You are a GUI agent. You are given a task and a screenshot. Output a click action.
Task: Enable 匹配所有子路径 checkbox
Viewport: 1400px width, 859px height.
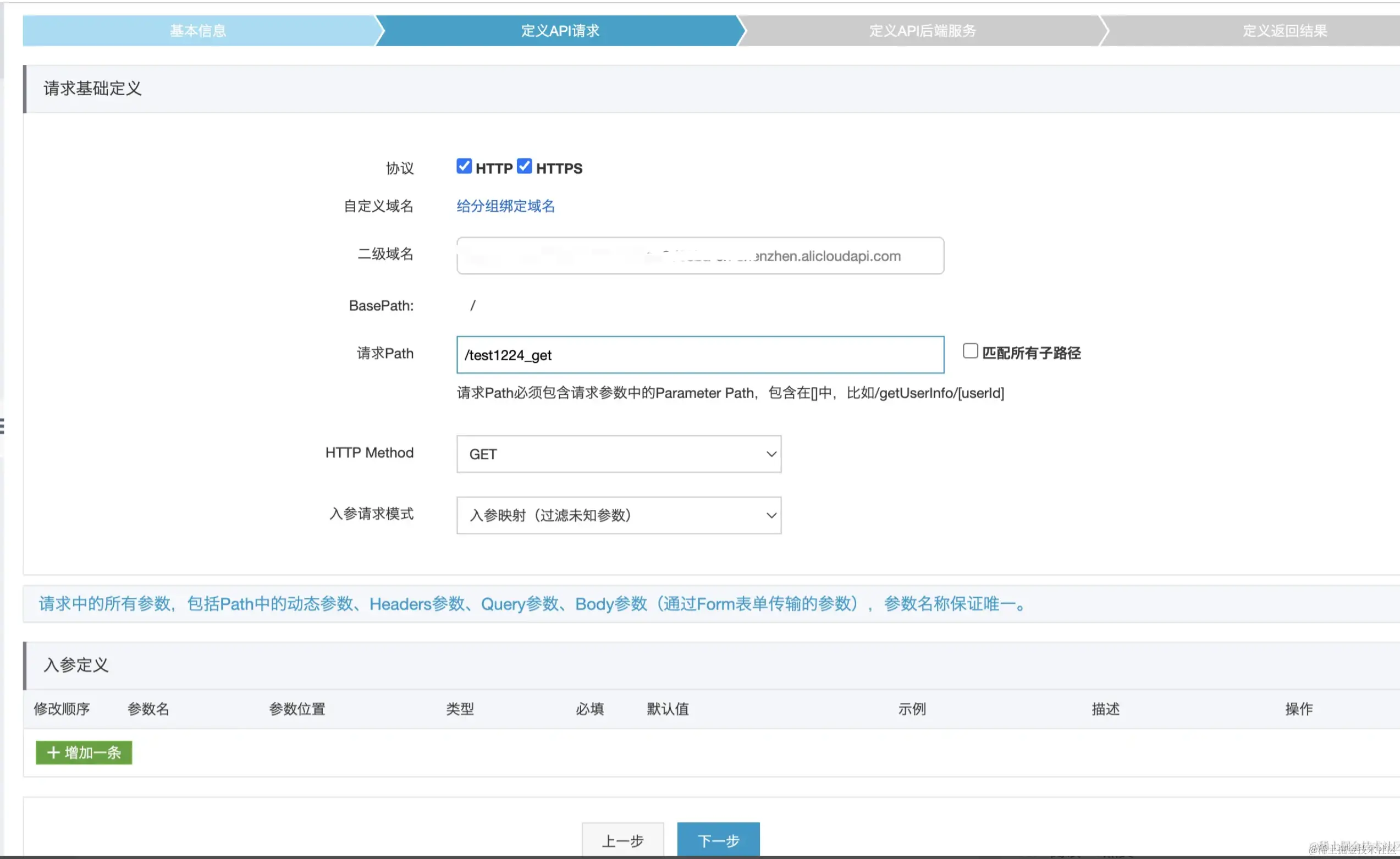pyautogui.click(x=970, y=351)
